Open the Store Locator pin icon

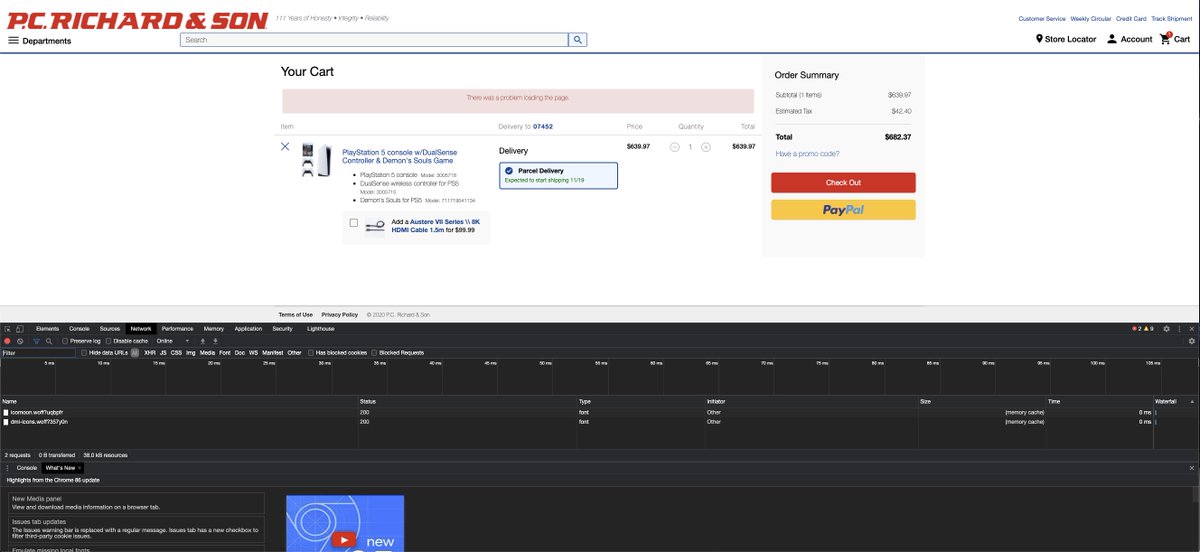(x=1039, y=39)
